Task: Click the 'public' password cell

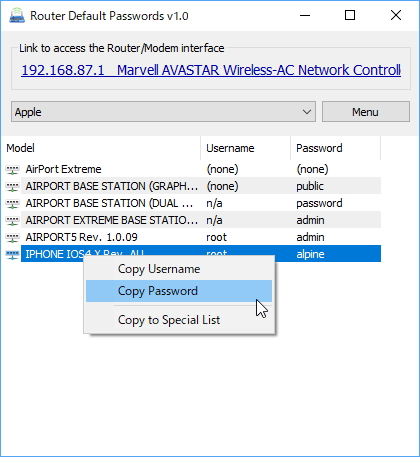Action: tap(310, 186)
